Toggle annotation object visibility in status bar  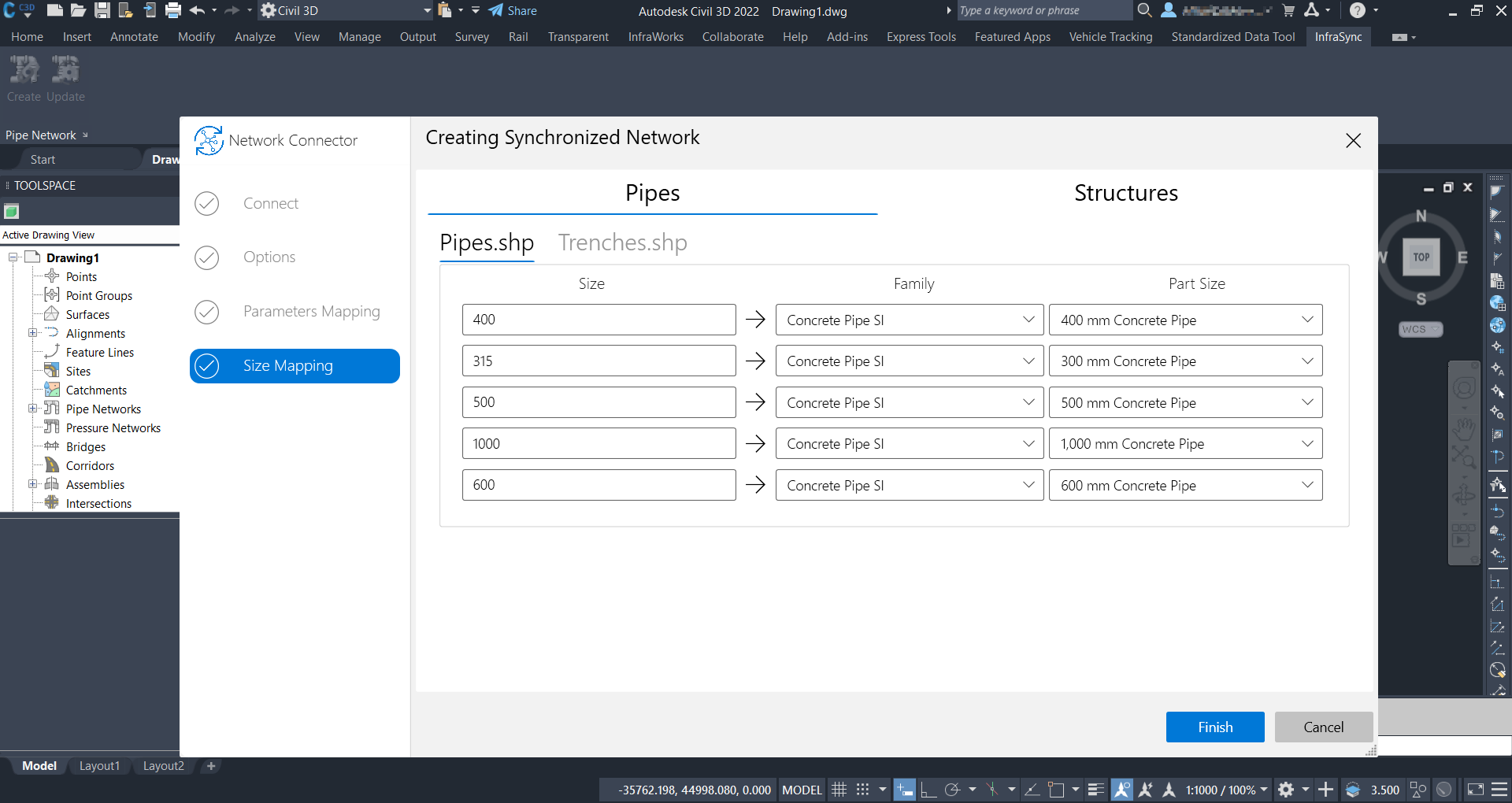click(x=1122, y=790)
